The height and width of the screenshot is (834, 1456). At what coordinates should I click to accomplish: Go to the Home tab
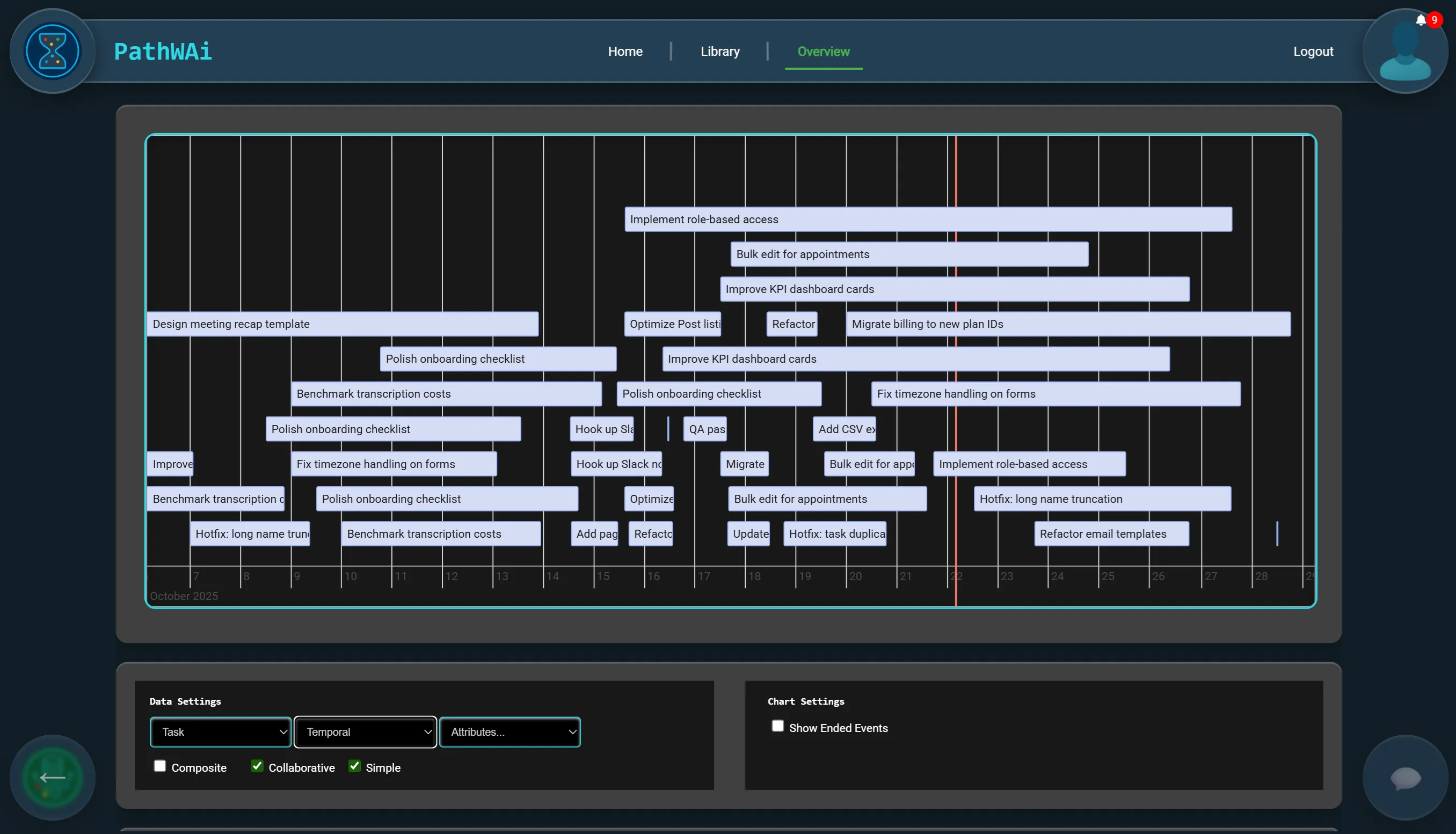click(625, 52)
